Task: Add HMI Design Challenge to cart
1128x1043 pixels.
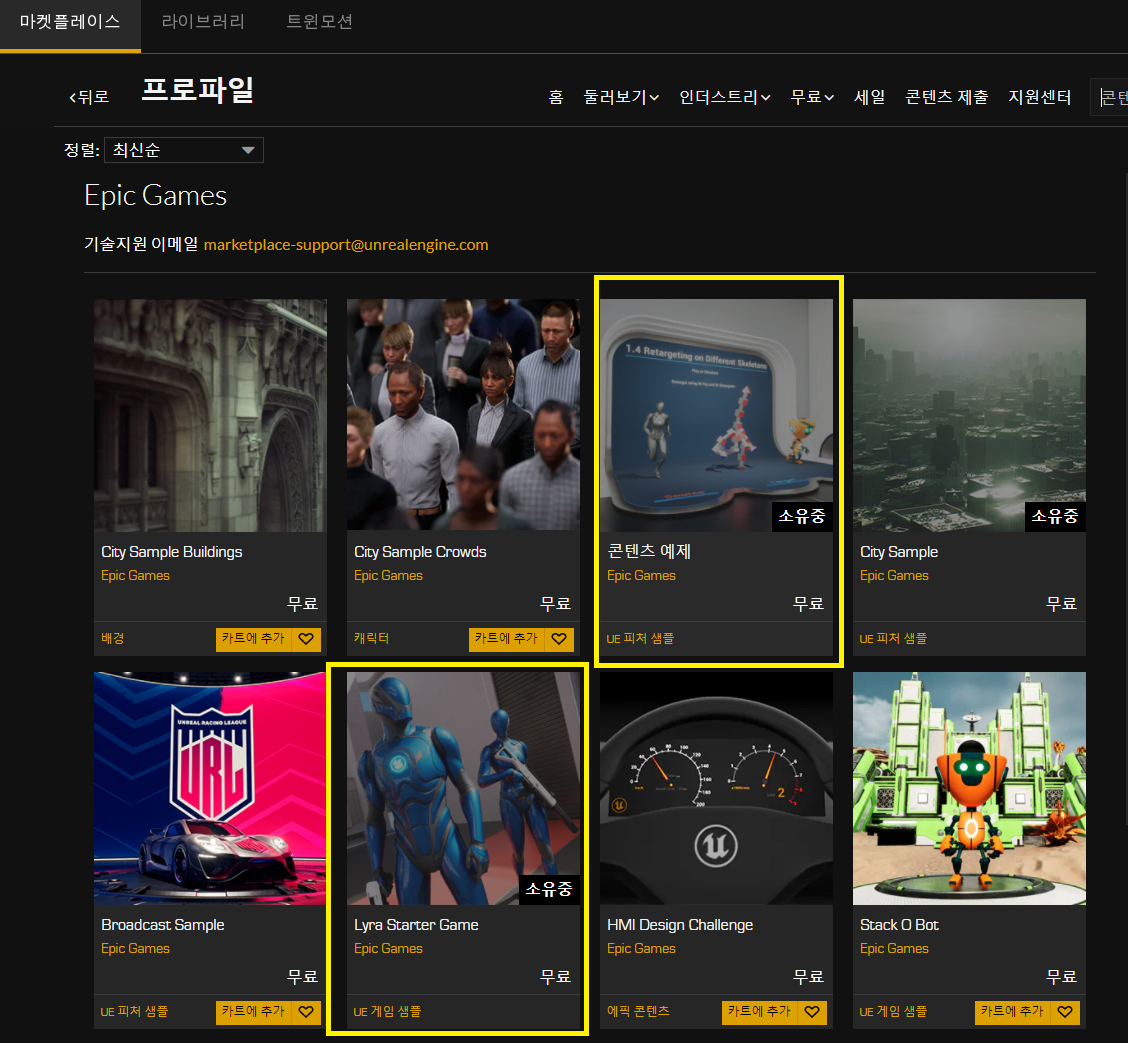Action: (760, 1011)
